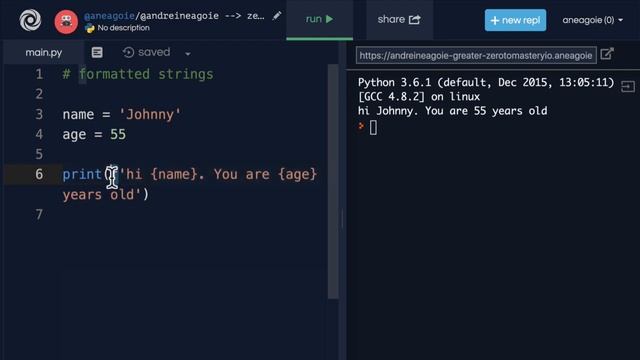Click the console clear icon

pyautogui.click(x=628, y=87)
